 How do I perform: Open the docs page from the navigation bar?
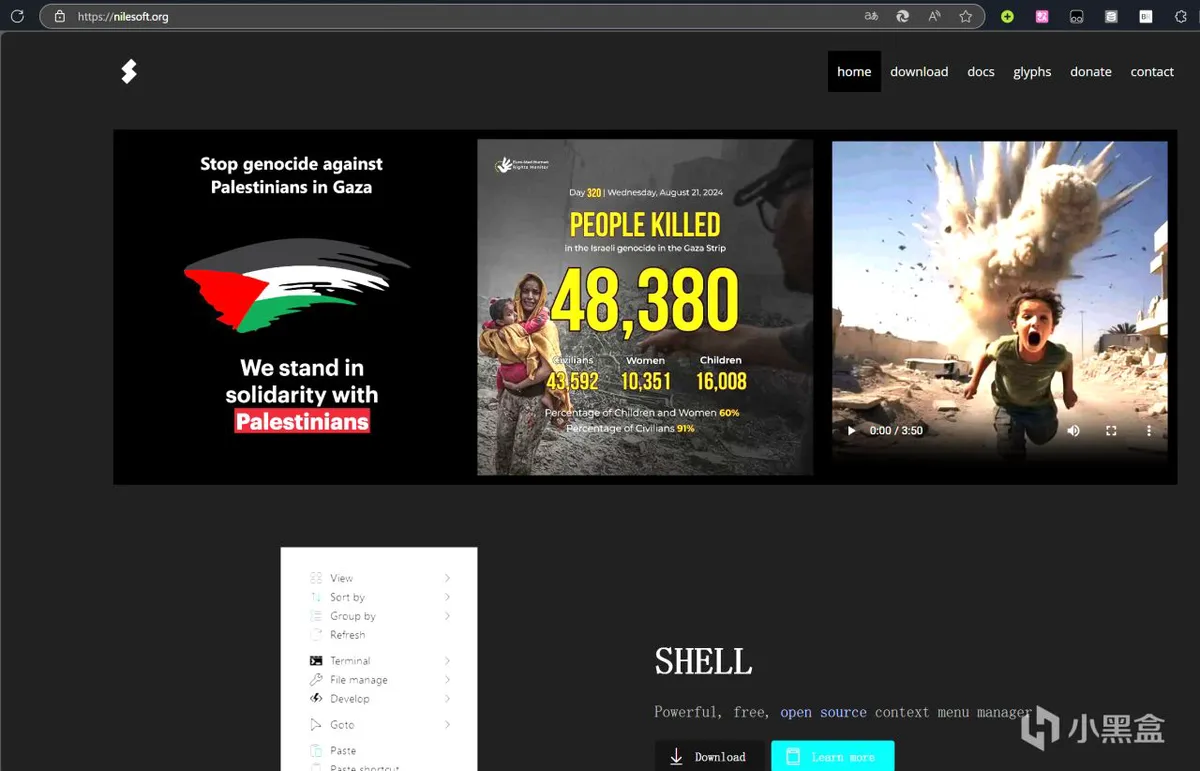(x=980, y=72)
